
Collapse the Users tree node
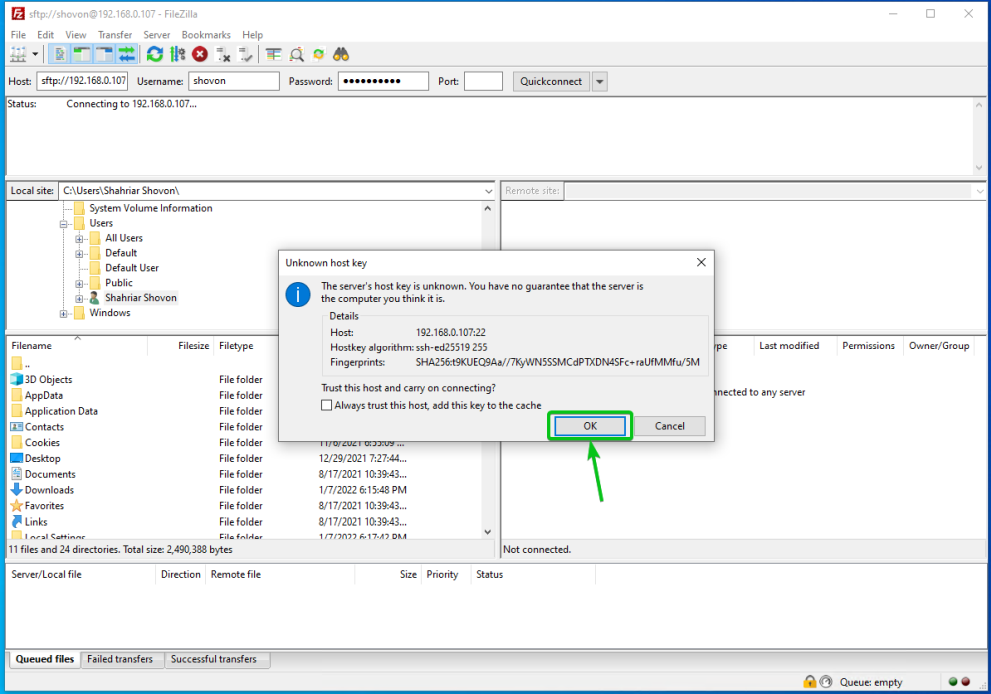(63, 224)
